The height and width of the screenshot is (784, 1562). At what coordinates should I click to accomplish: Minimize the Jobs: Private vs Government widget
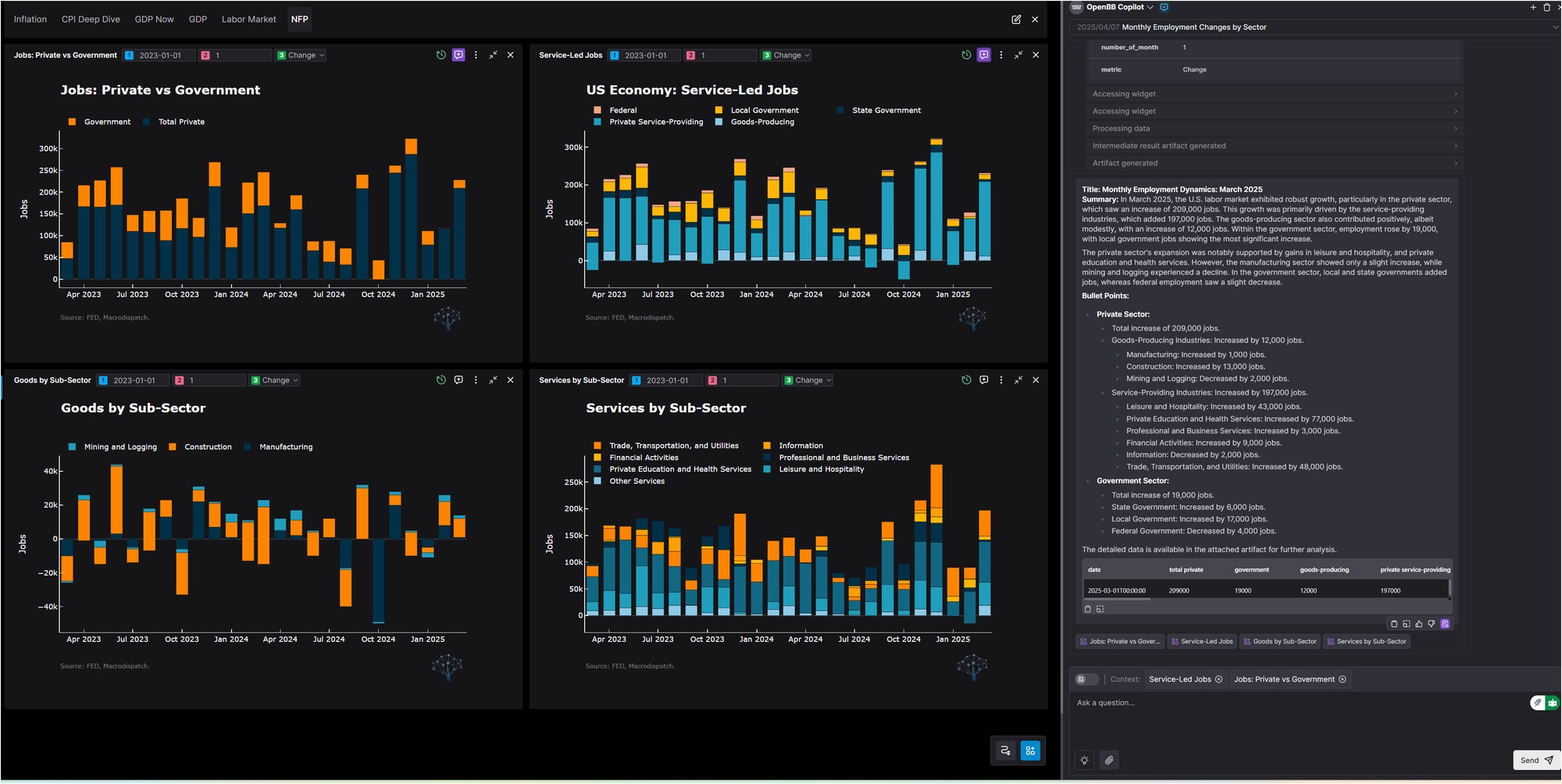[x=494, y=55]
